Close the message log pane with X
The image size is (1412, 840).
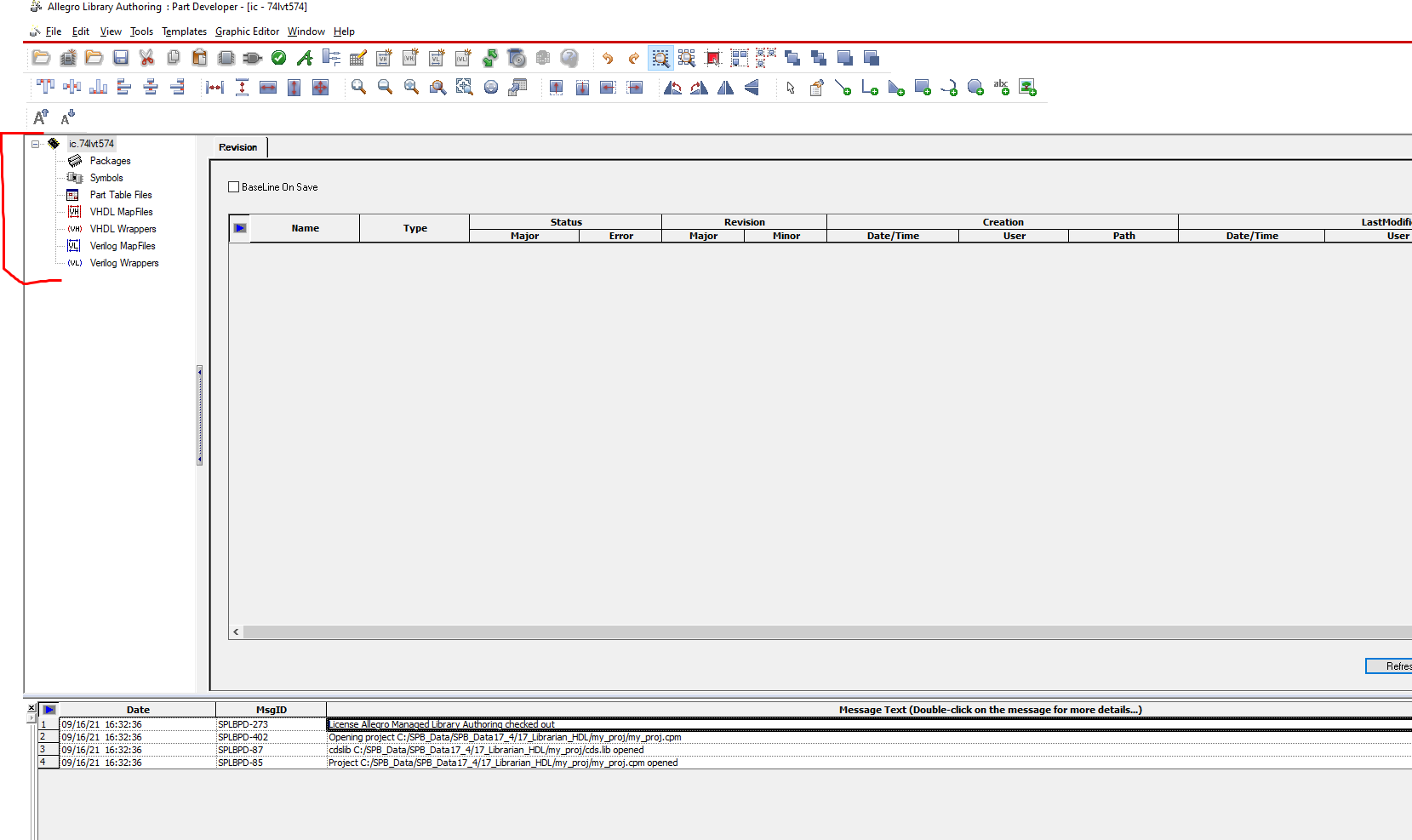pos(31,708)
